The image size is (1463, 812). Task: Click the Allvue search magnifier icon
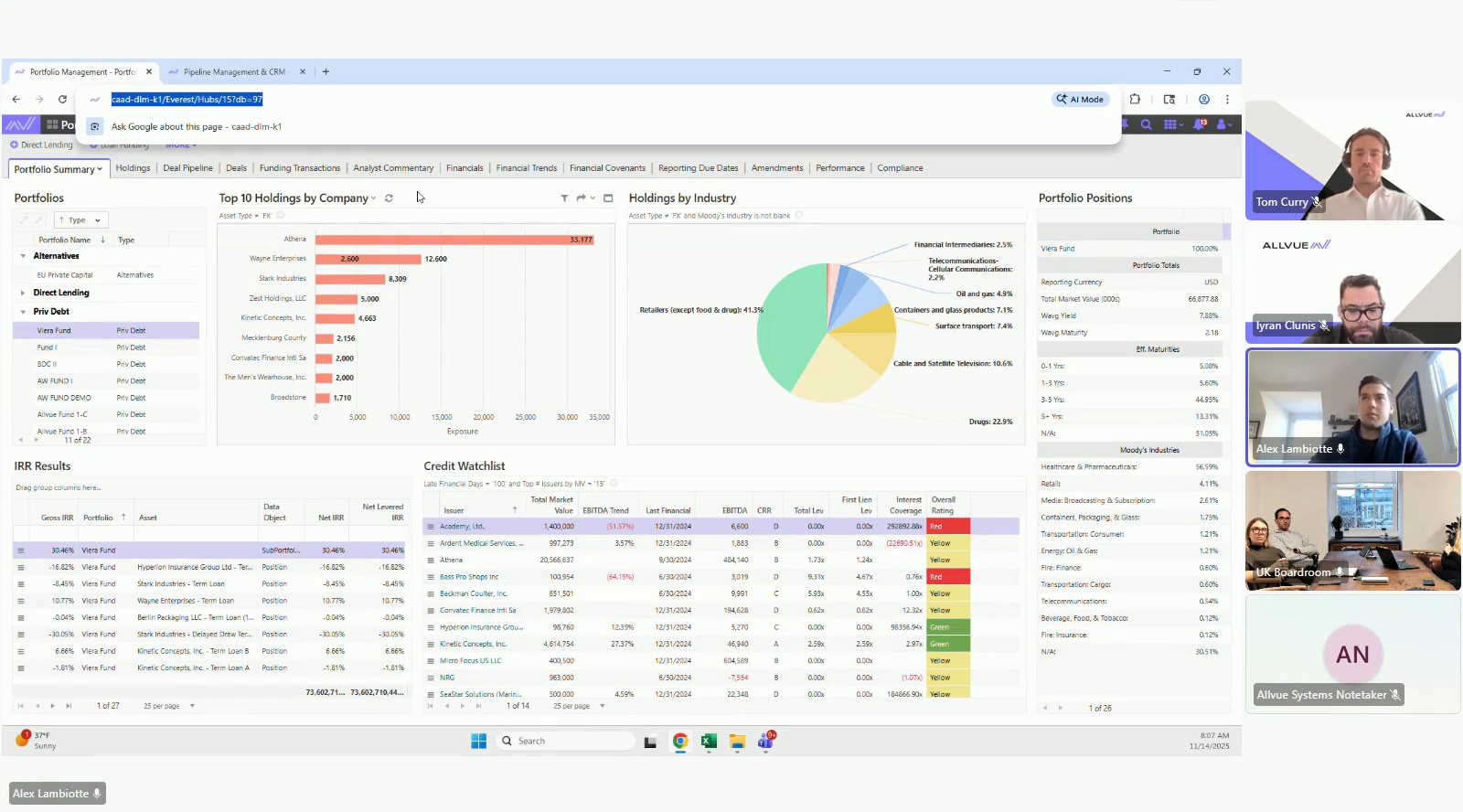tap(1146, 124)
